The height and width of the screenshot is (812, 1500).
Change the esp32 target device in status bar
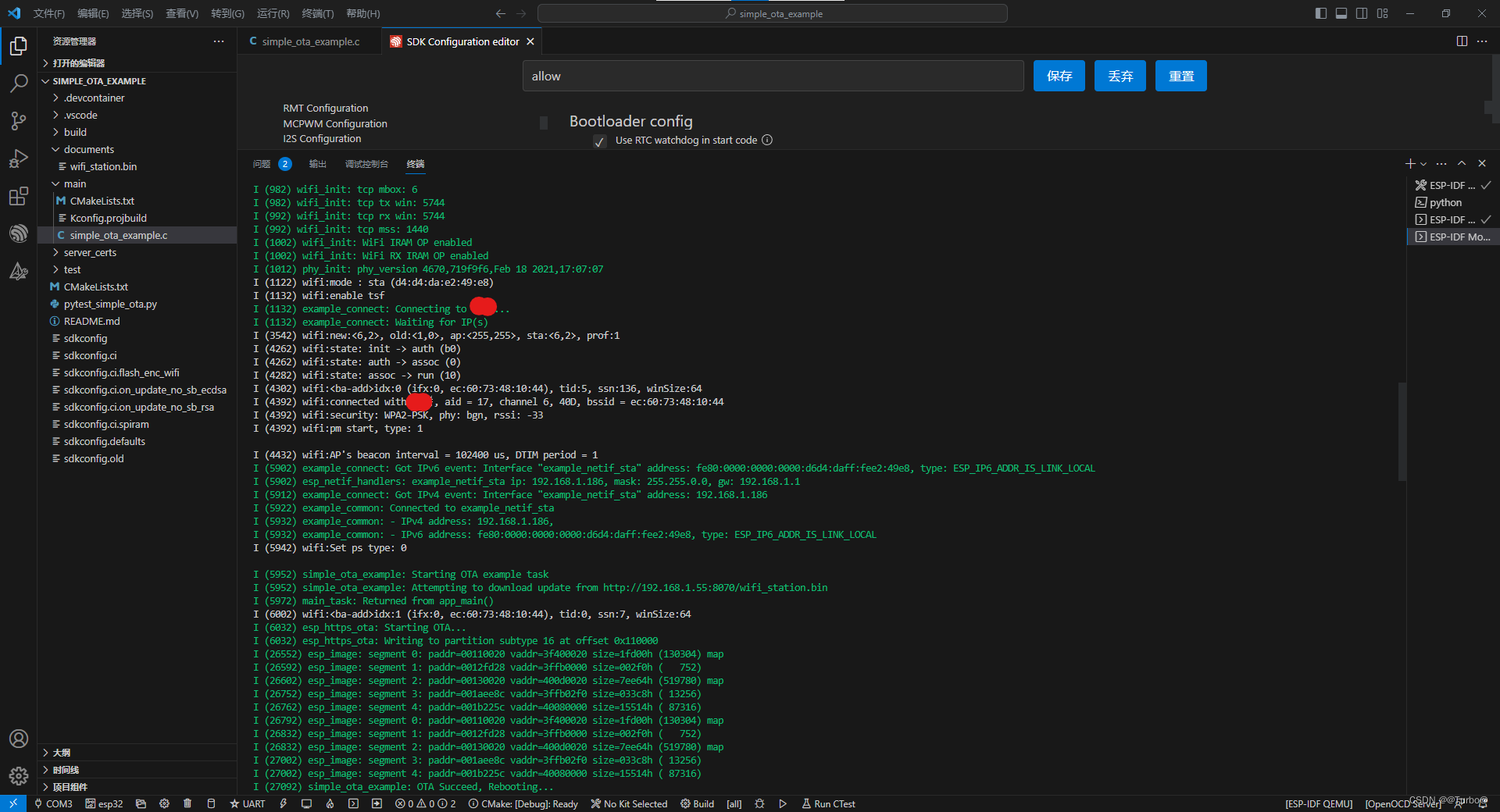pyautogui.click(x=105, y=803)
